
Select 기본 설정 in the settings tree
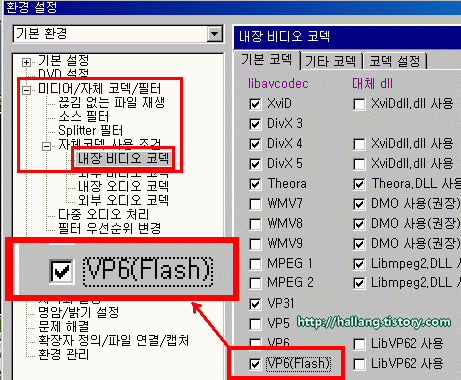(x=63, y=61)
